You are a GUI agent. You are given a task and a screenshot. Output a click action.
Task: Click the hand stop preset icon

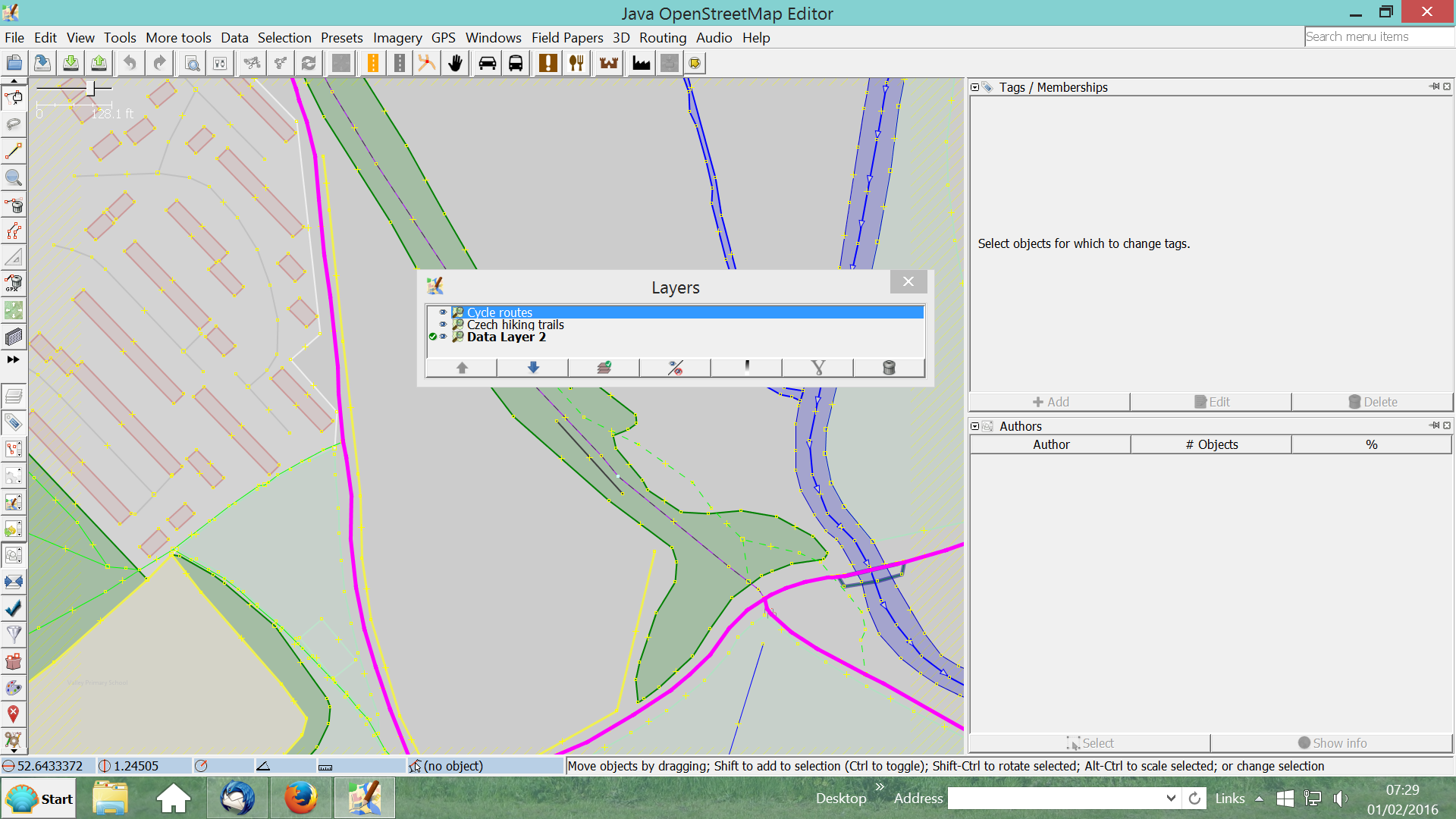[x=455, y=64]
